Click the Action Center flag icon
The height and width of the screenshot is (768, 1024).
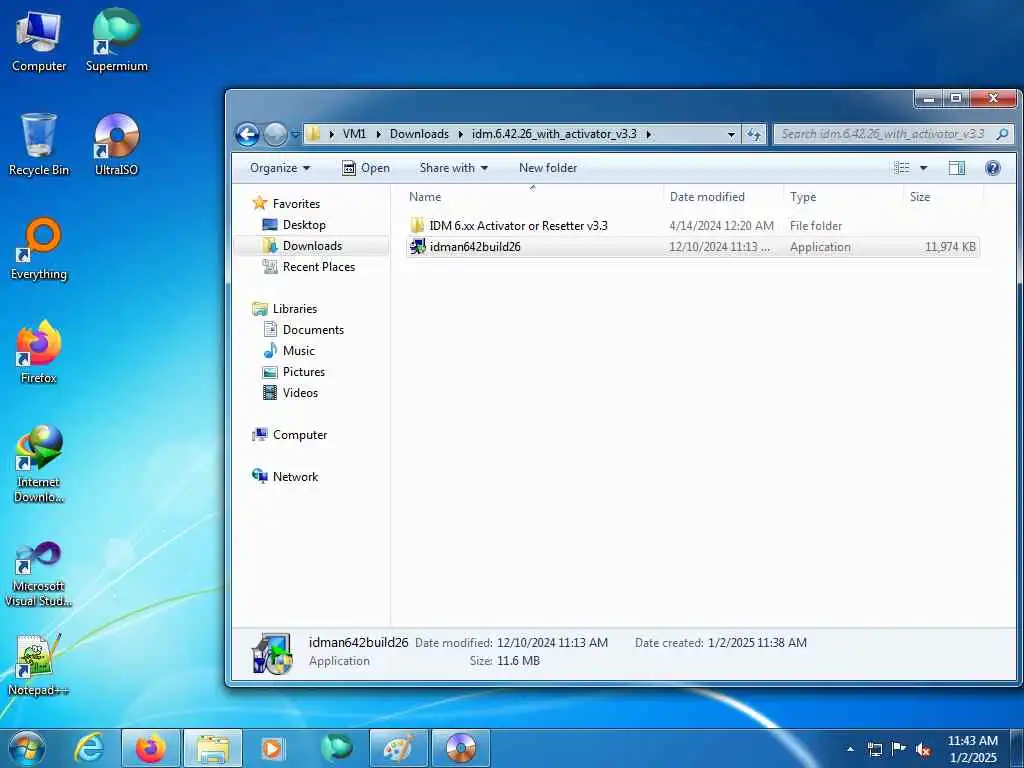pos(899,749)
